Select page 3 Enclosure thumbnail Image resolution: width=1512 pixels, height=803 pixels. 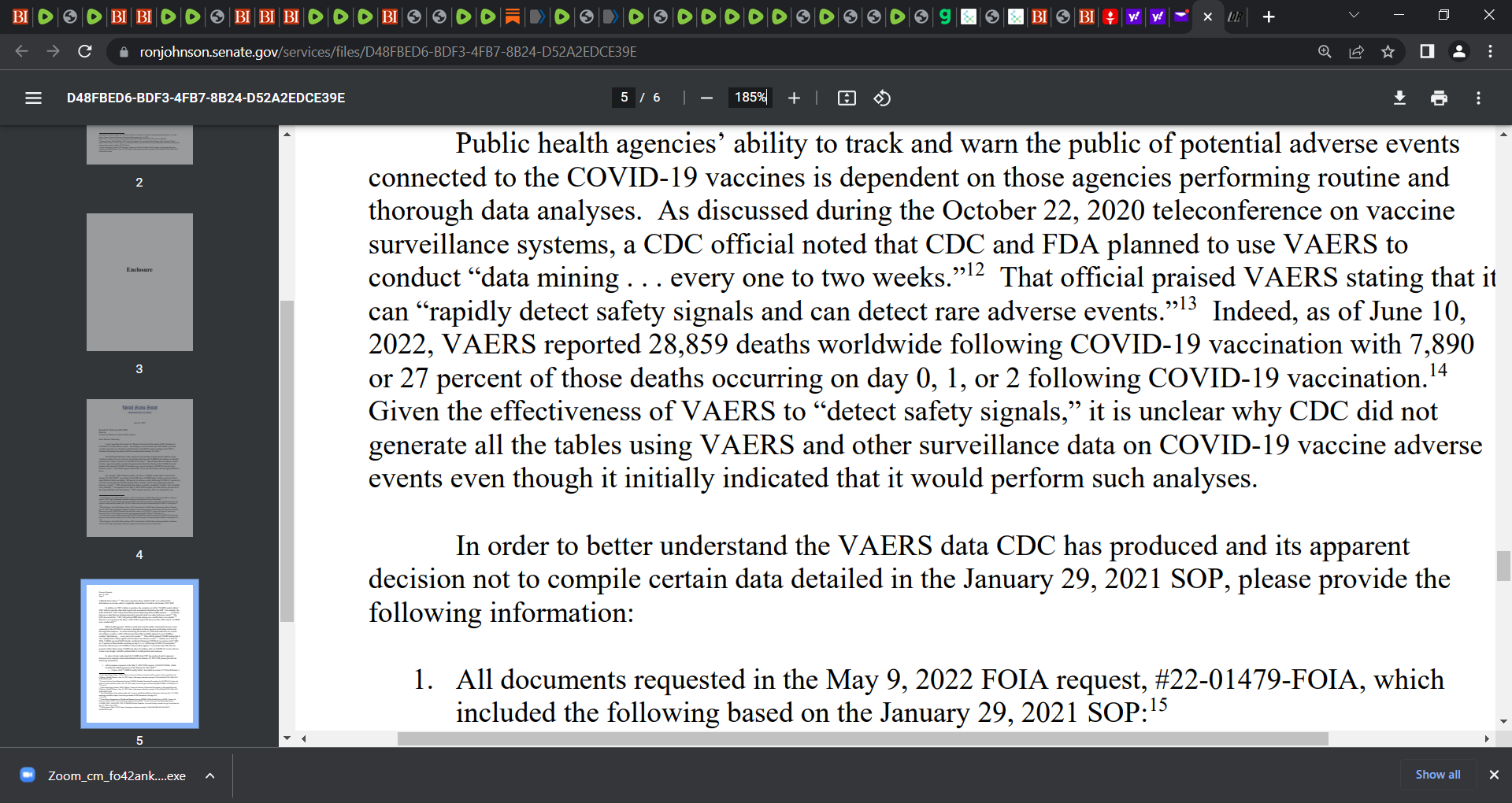(x=139, y=282)
